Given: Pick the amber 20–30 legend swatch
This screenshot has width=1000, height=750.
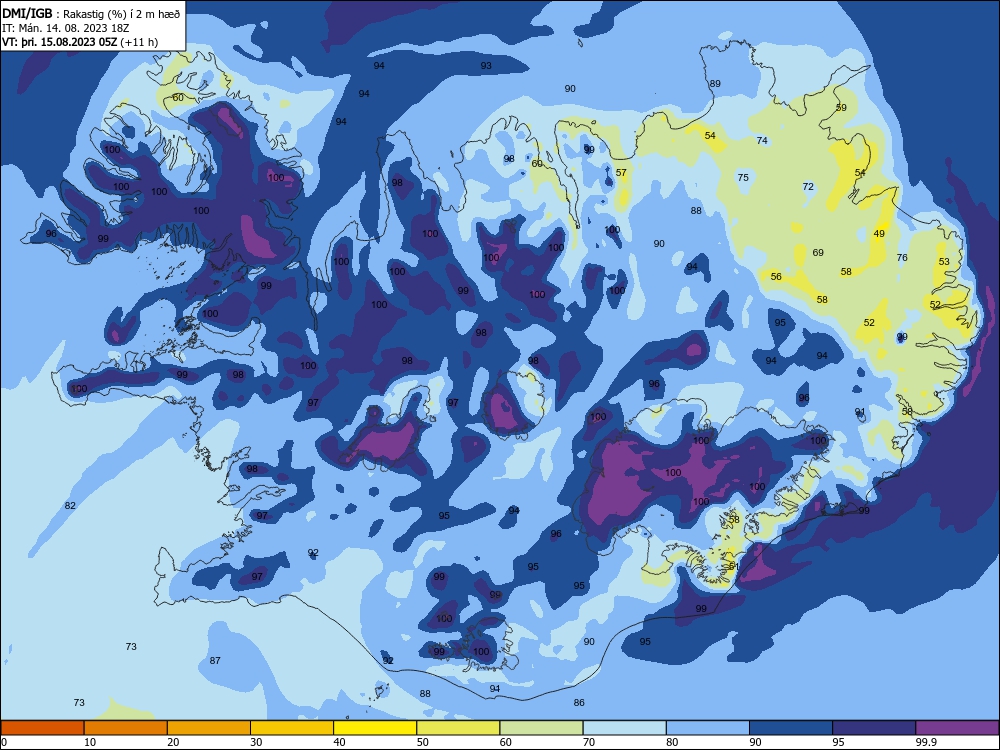Looking at the screenshot, I should [x=209, y=728].
